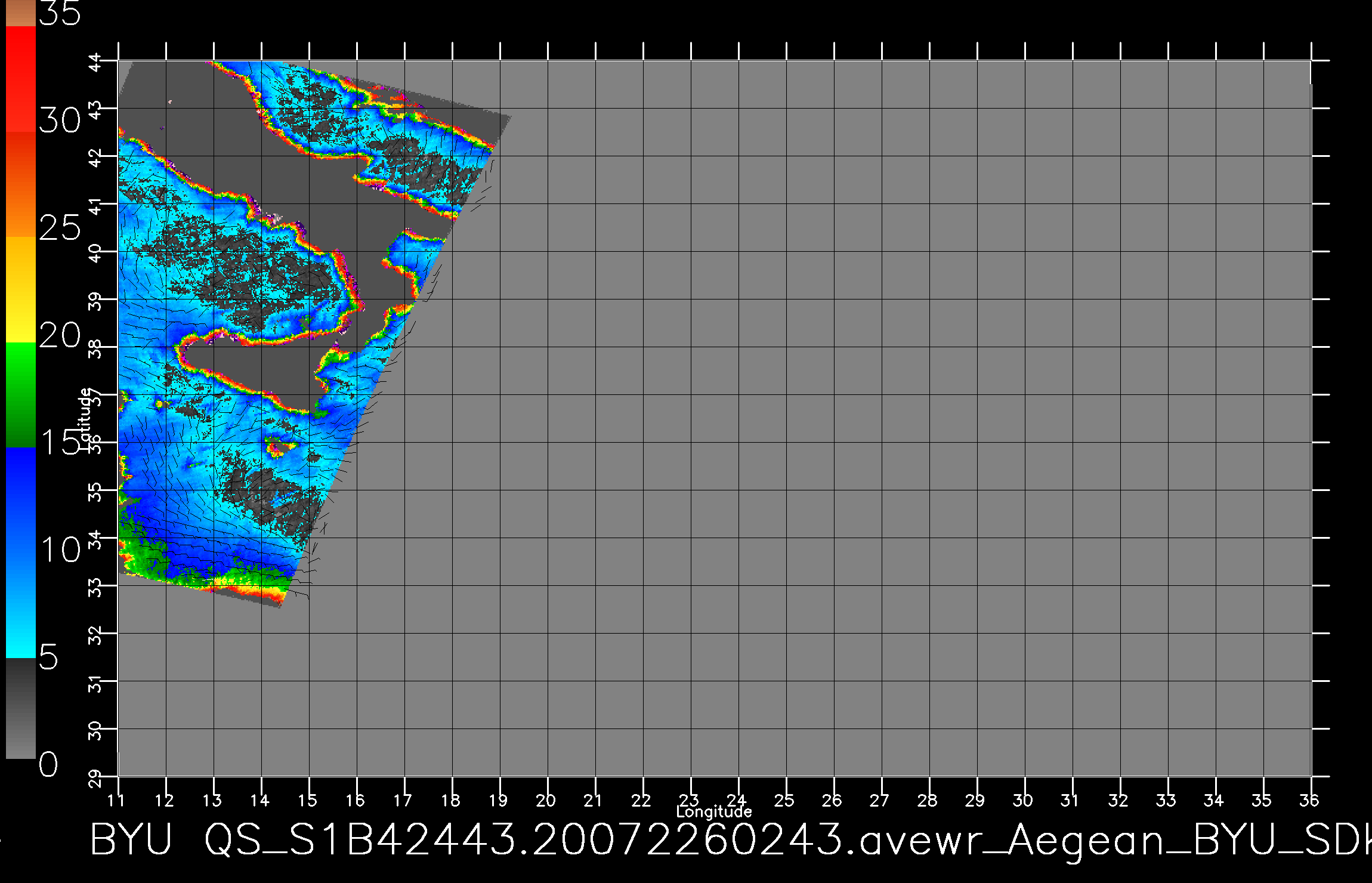Click the Longitude axis label
Viewport: 1372px width, 883px height.
[x=714, y=812]
